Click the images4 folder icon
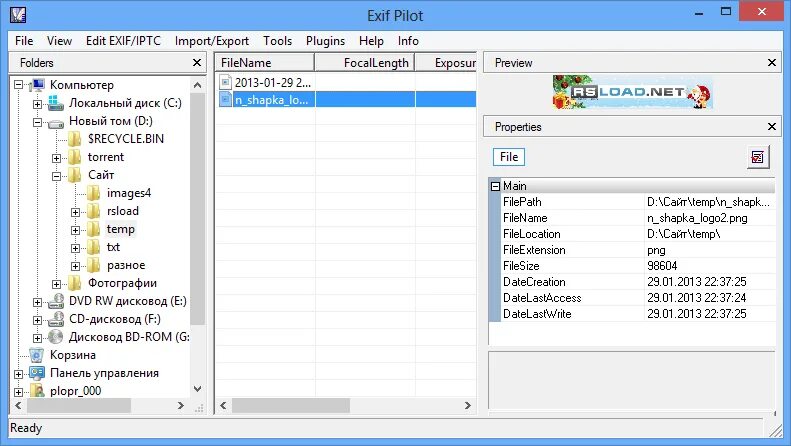791x446 pixels. (x=93, y=193)
